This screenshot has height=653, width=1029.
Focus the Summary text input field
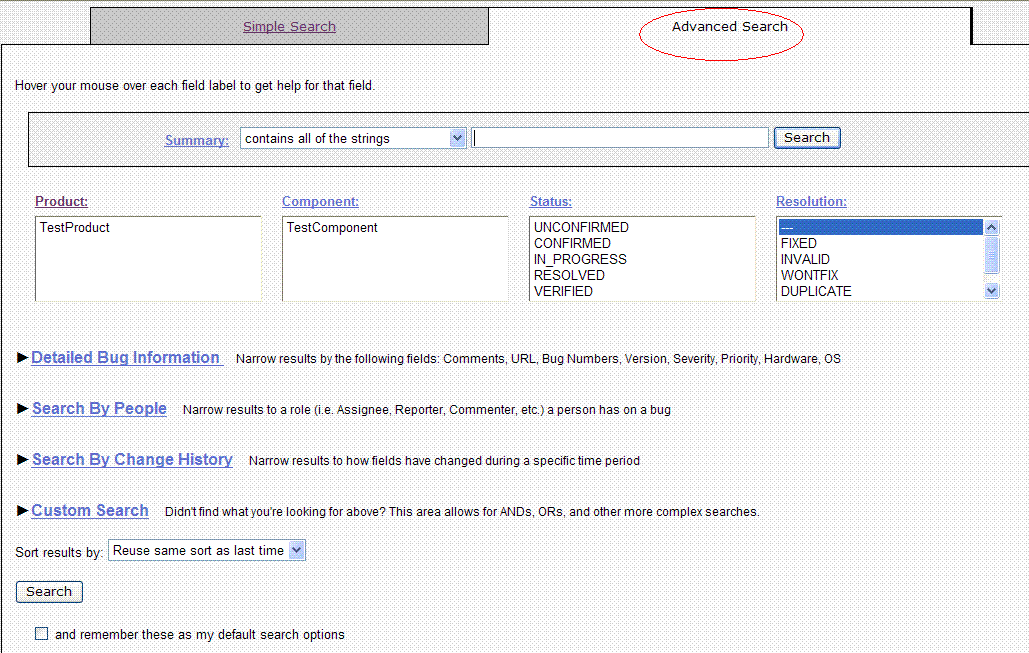click(x=620, y=138)
